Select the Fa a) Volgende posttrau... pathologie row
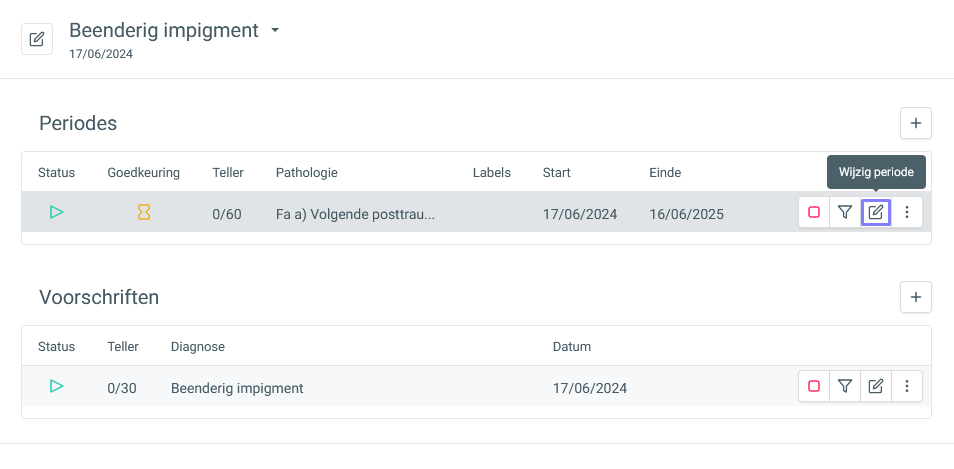The width and height of the screenshot is (954, 469). coord(476,212)
